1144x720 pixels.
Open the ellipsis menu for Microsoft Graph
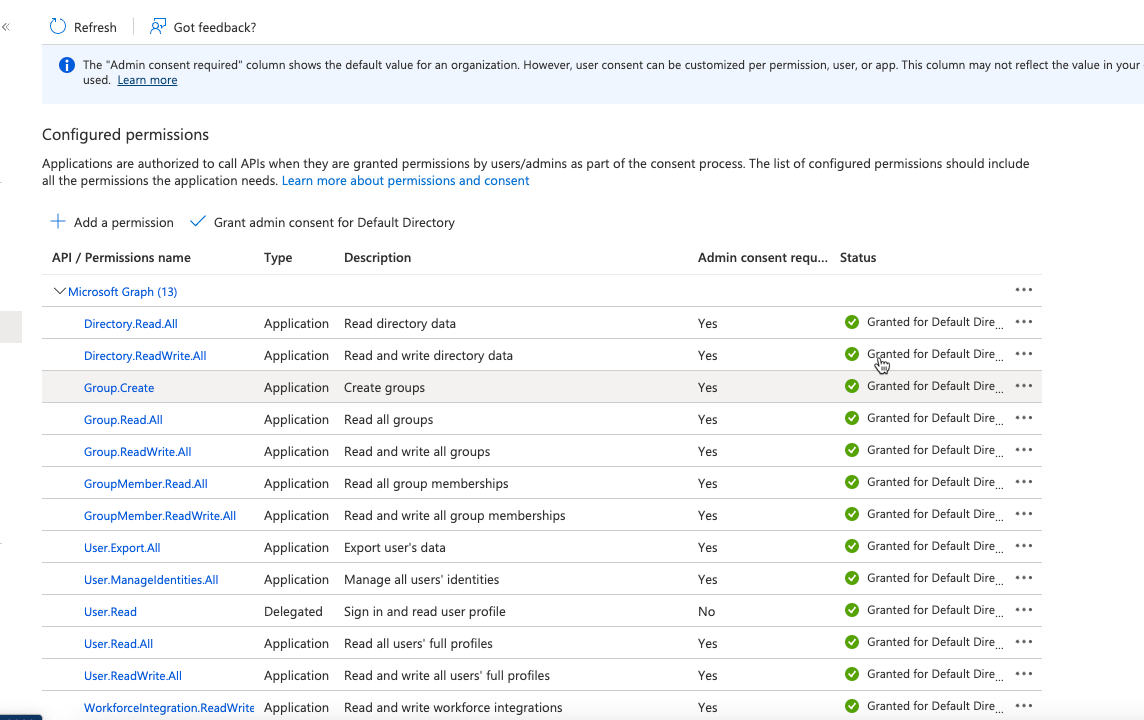pos(1023,289)
